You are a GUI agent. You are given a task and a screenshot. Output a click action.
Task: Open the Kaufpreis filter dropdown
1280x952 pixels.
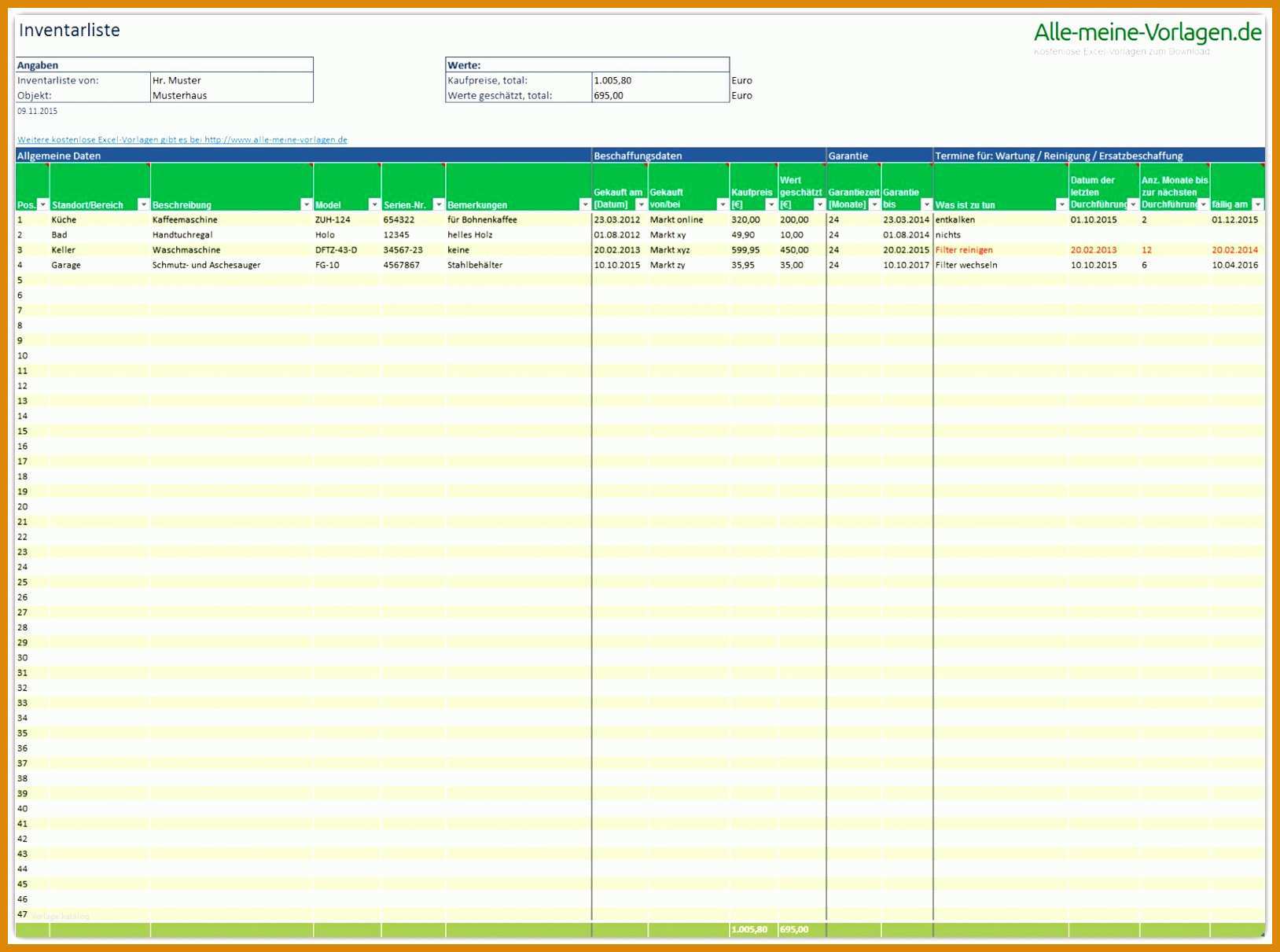click(771, 204)
